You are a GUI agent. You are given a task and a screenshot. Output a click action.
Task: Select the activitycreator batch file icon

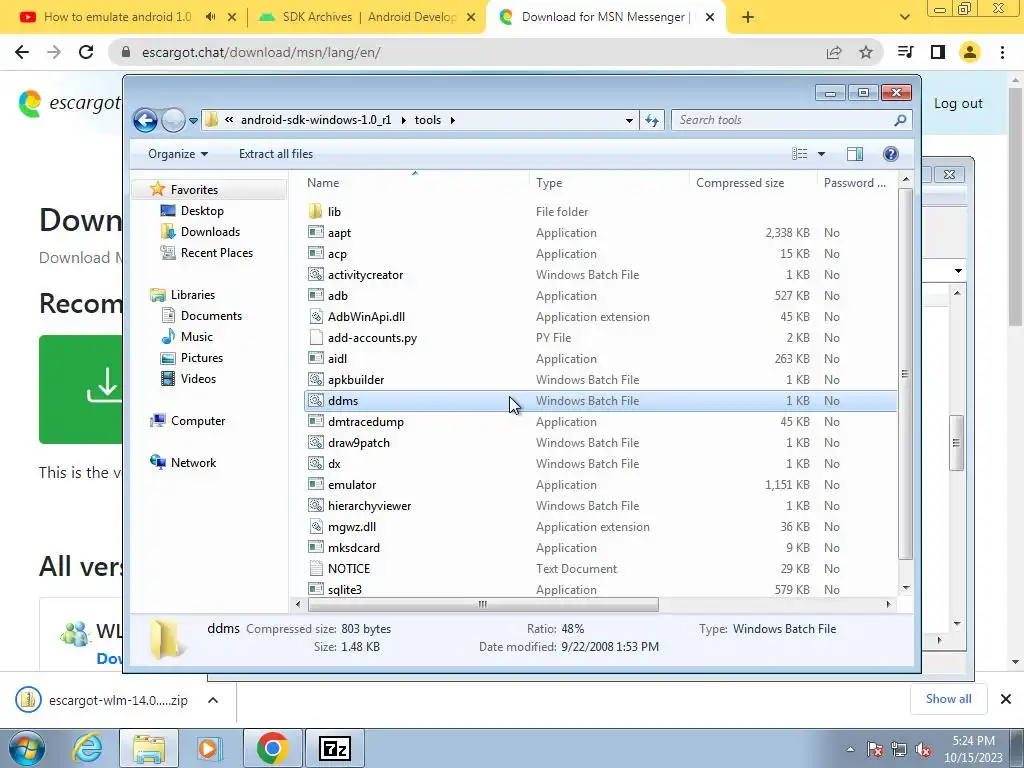point(315,275)
